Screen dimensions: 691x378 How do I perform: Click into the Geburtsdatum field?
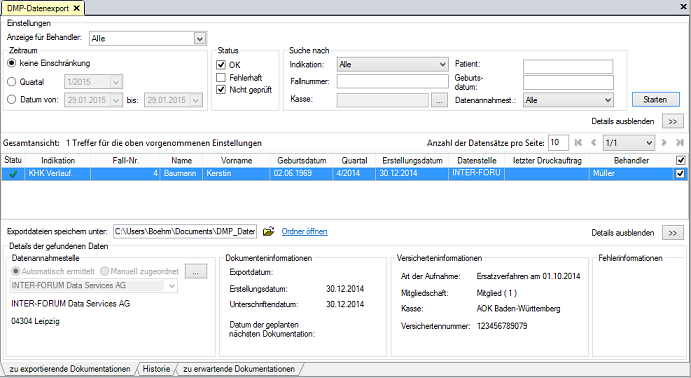coord(568,82)
